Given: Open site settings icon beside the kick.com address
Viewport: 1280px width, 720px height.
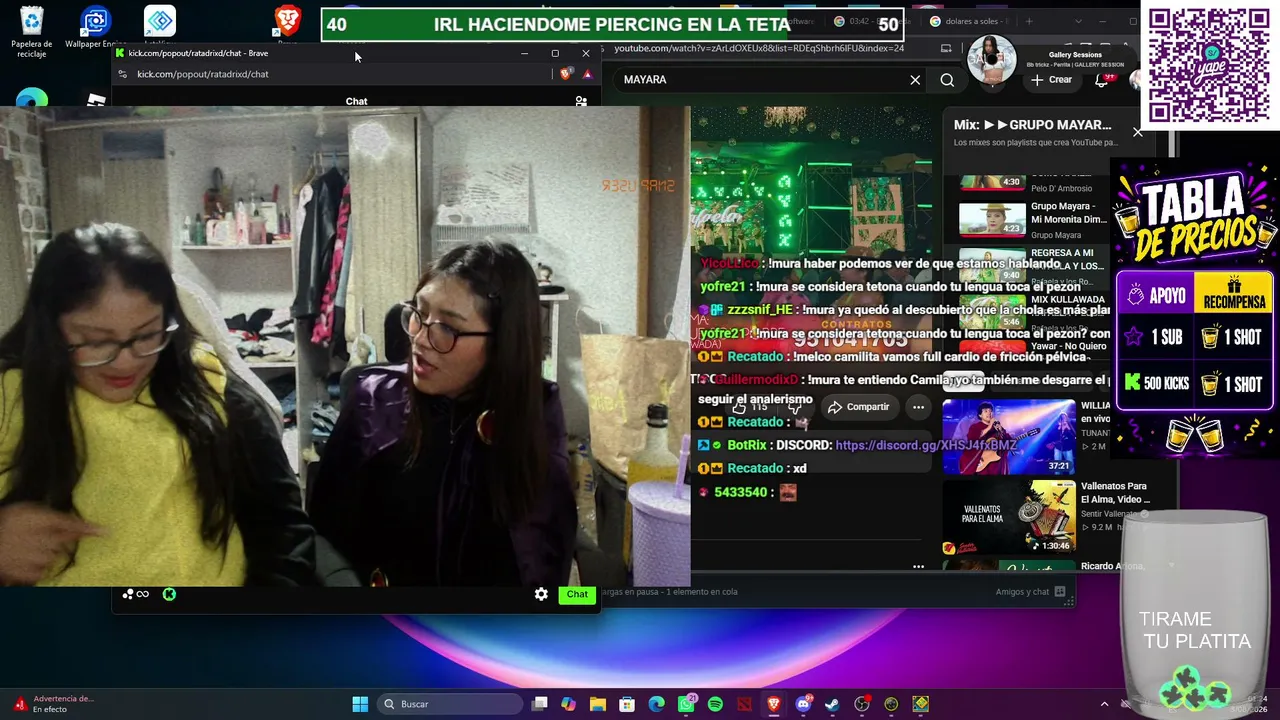Looking at the screenshot, I should tap(122, 74).
